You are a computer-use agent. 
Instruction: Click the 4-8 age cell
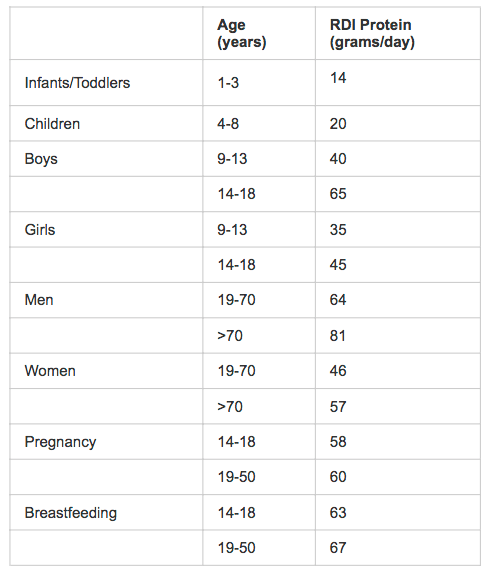(228, 124)
